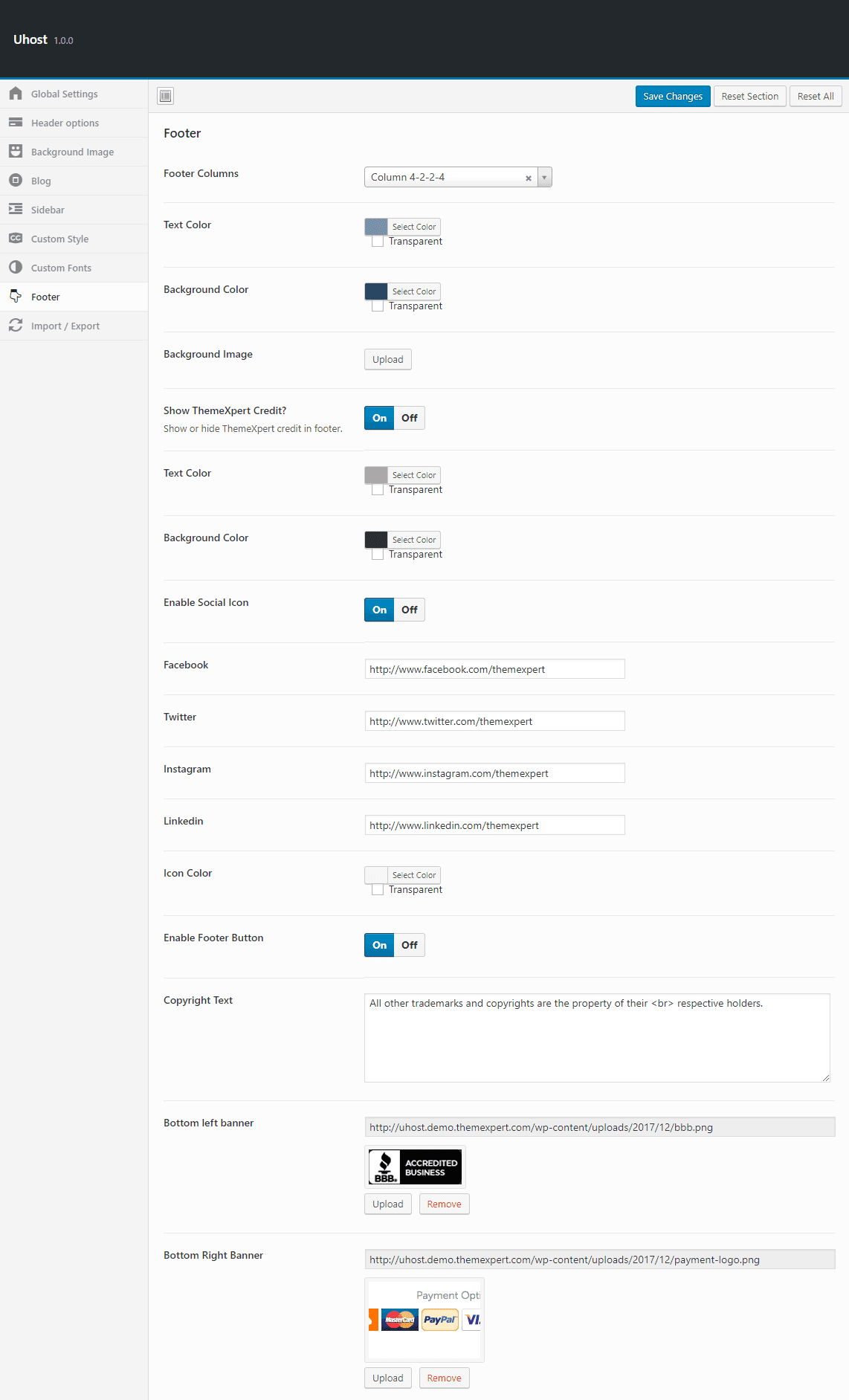Open the Column 4-2-2-4 select box
The width and height of the screenshot is (849, 1400).
click(x=446, y=177)
